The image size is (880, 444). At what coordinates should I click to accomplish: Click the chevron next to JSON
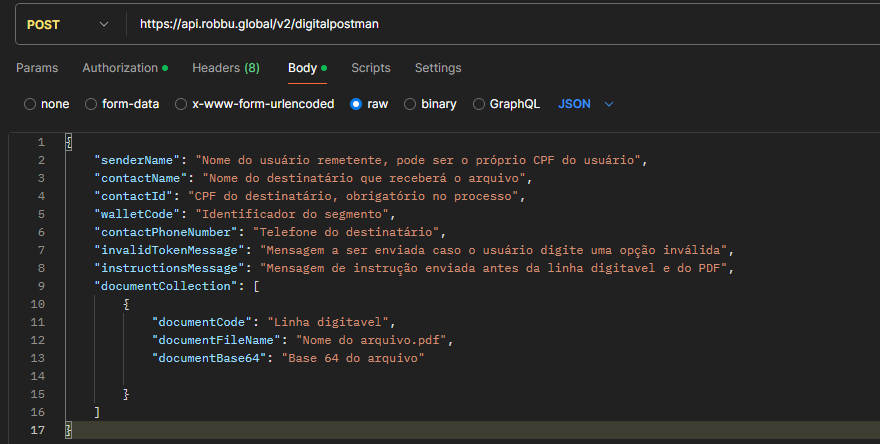tap(609, 104)
